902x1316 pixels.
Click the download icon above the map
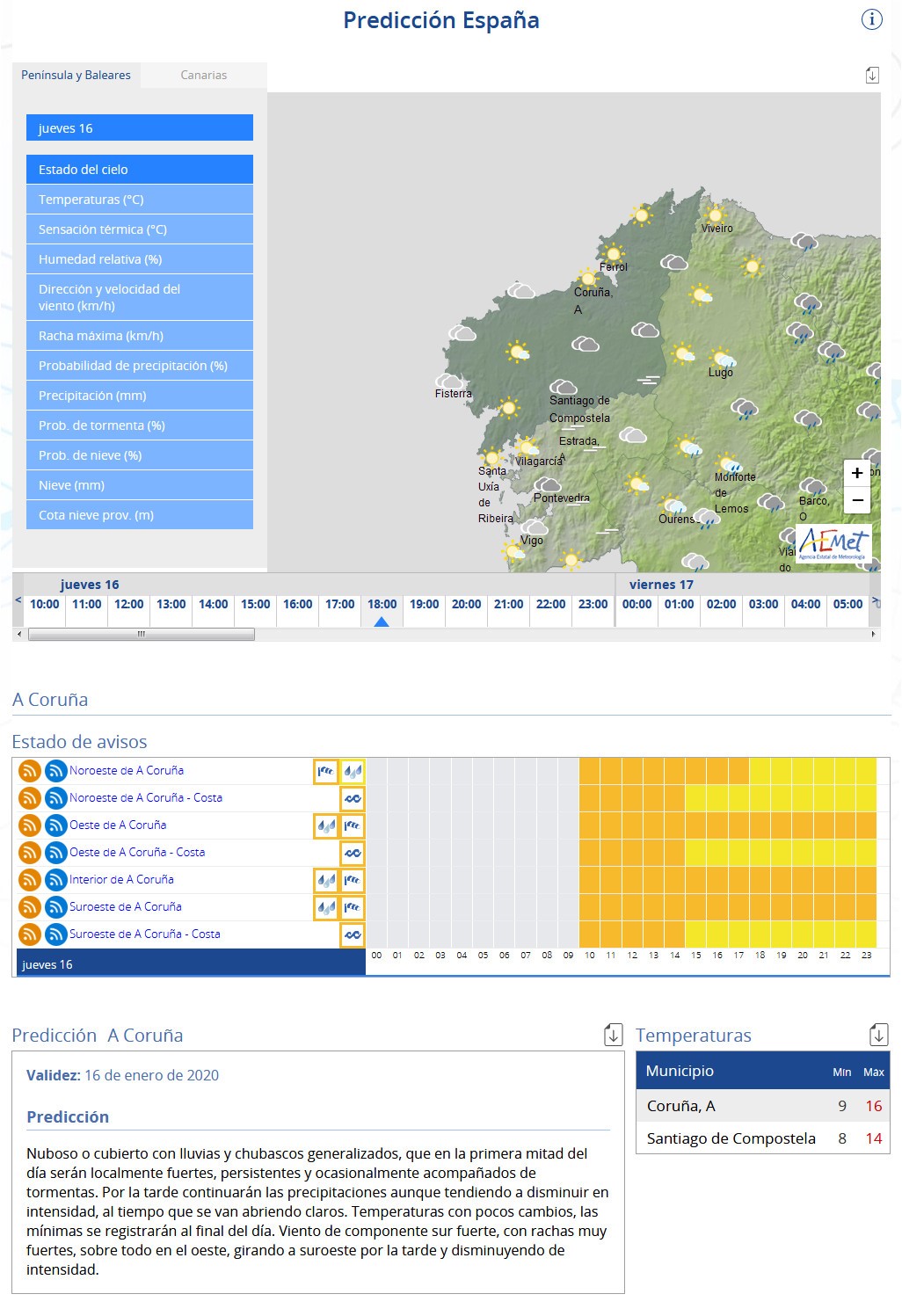coord(871,76)
